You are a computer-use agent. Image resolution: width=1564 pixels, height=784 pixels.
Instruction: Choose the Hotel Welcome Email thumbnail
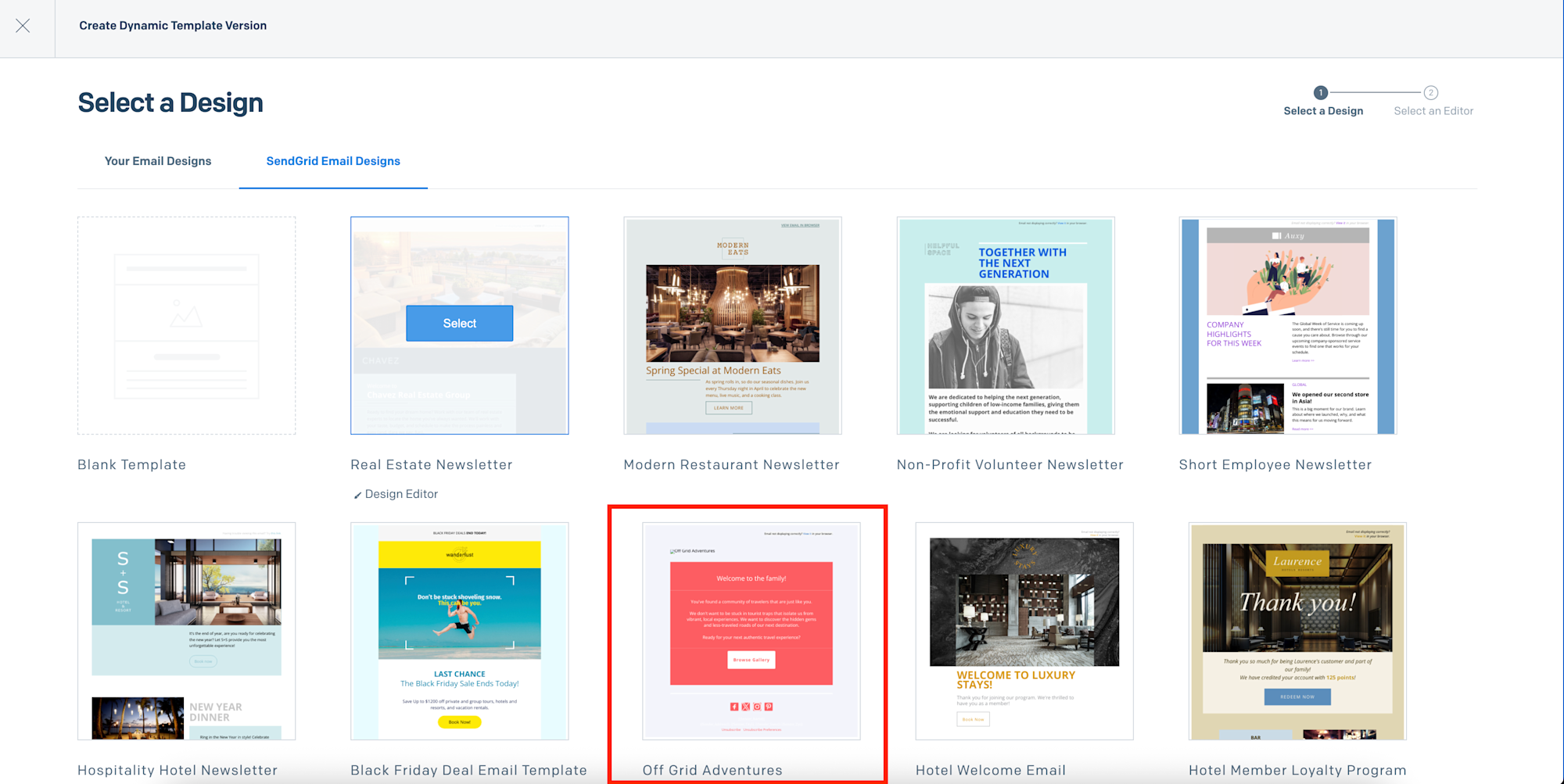tap(1024, 631)
